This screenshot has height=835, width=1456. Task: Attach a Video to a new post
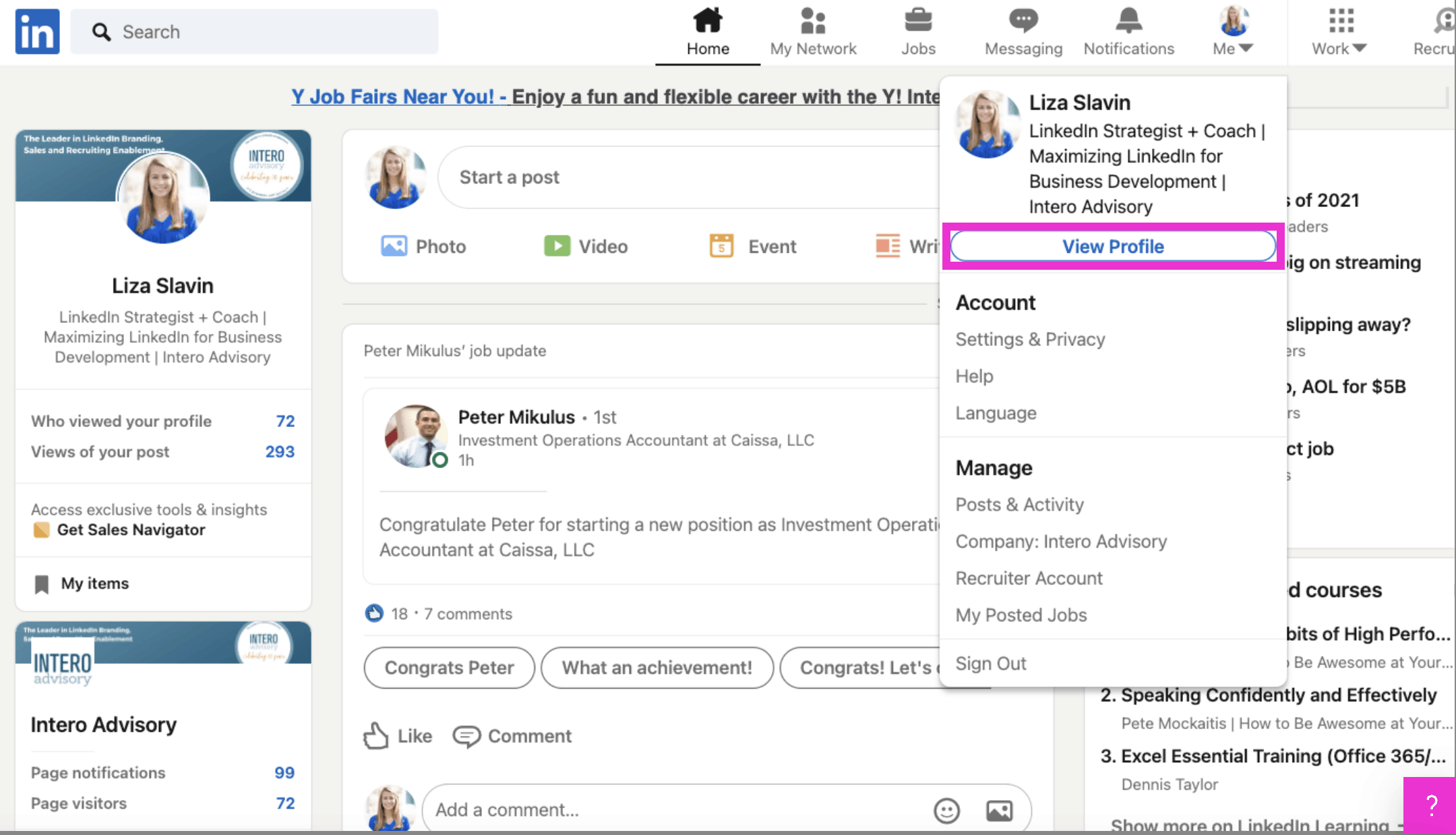585,246
